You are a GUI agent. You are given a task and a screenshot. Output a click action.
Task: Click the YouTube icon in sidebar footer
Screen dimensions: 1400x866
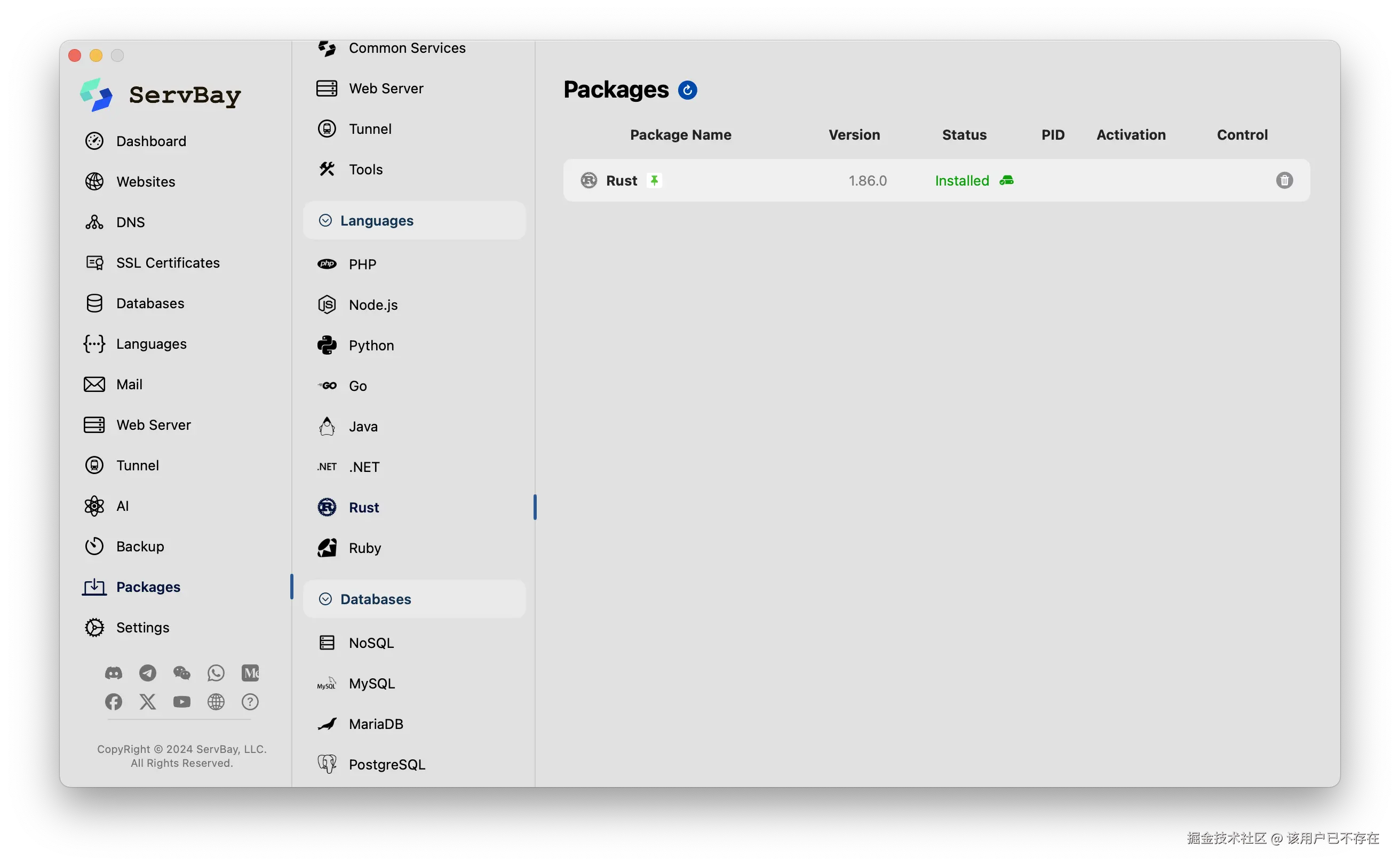[181, 702]
